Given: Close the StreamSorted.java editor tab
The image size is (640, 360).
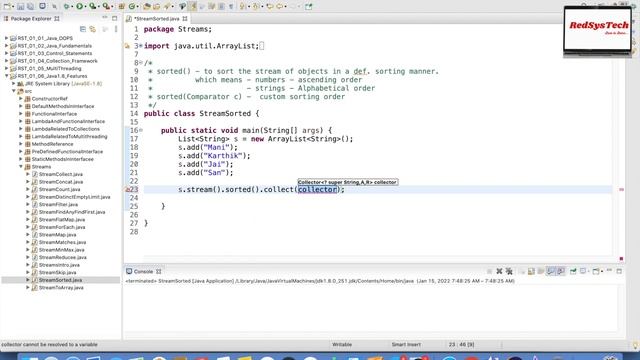Looking at the screenshot, I should pos(185,18).
